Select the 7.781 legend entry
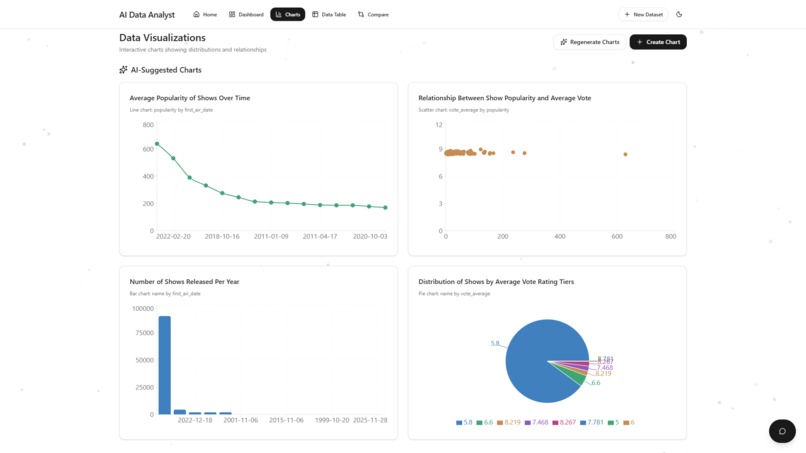 pyautogui.click(x=592, y=423)
